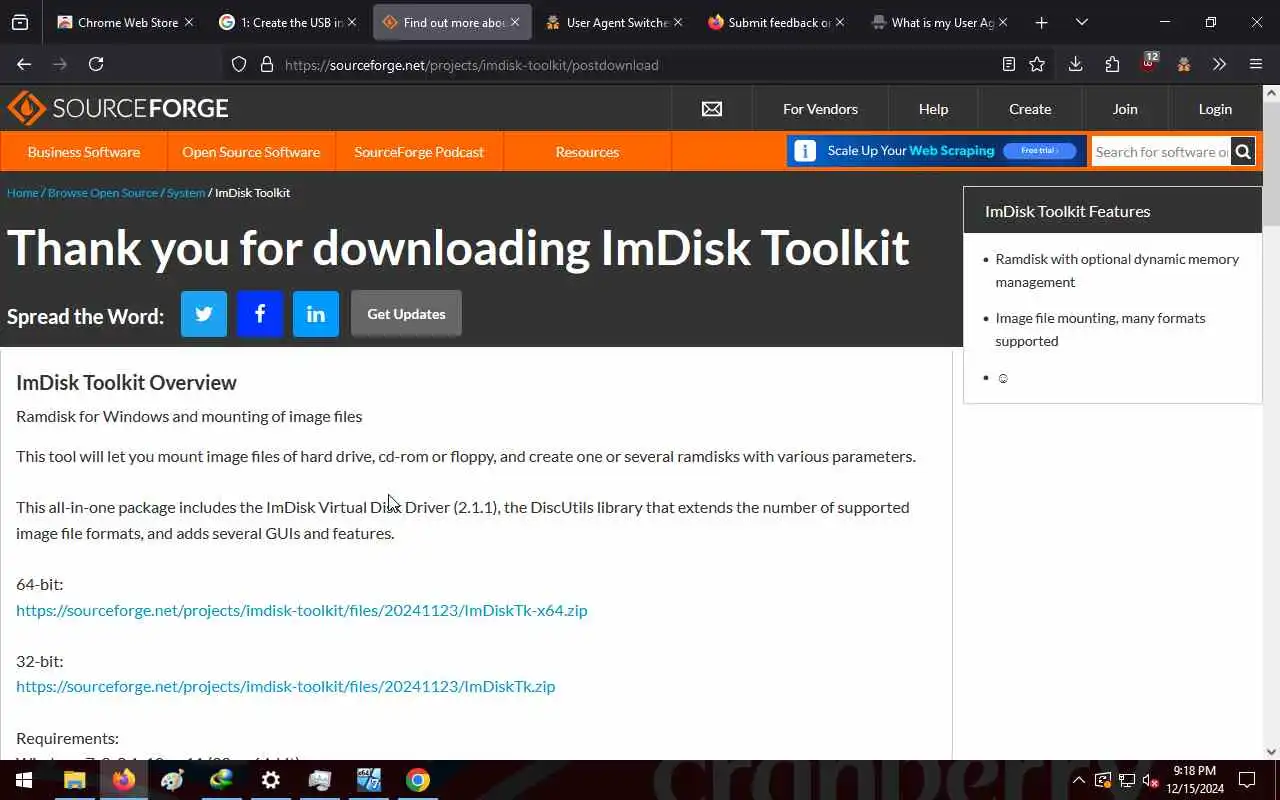Open Chrome from the taskbar
Image resolution: width=1280 pixels, height=800 pixels.
(418, 780)
